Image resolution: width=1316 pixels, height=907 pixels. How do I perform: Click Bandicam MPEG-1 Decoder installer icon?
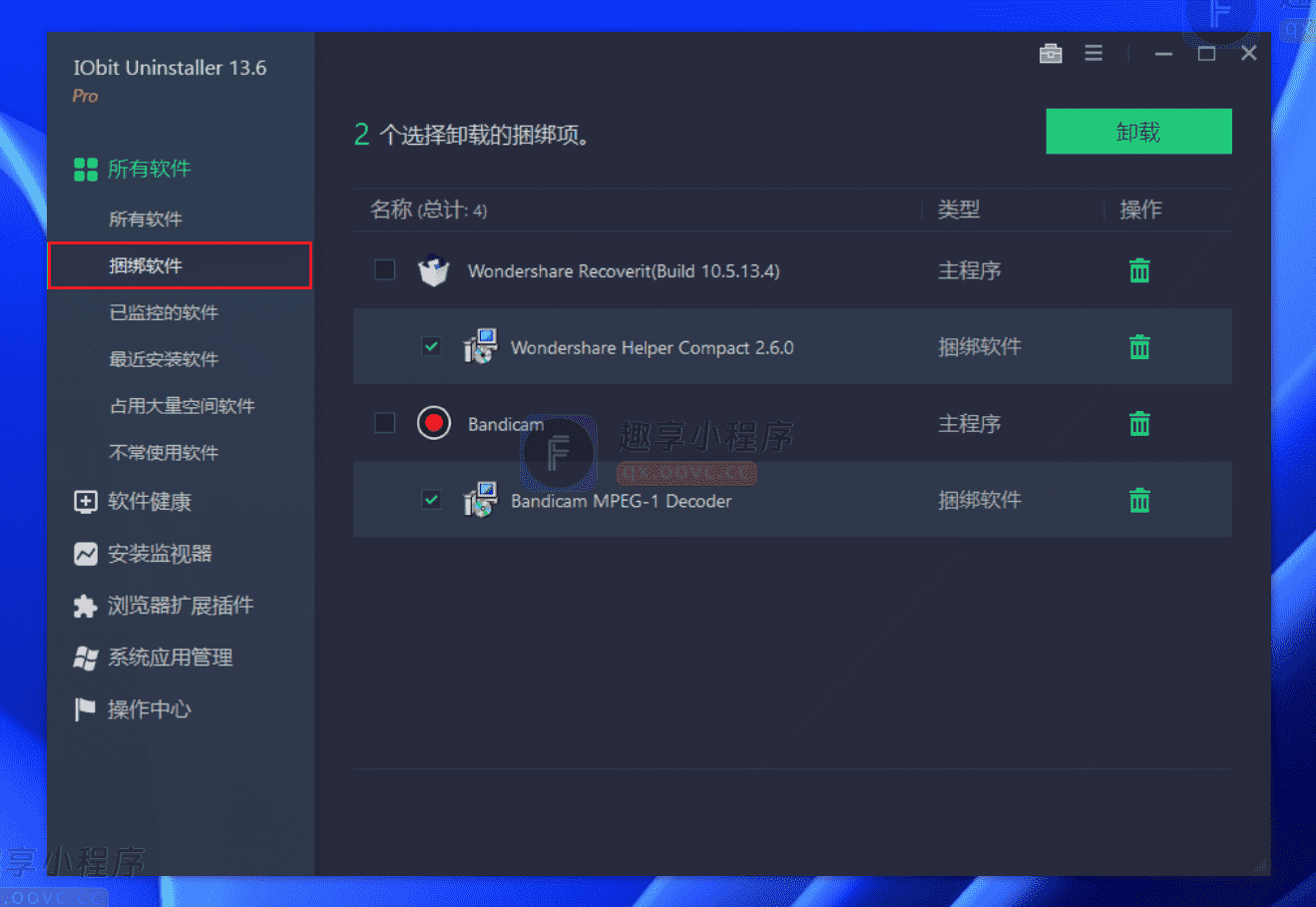pyautogui.click(x=480, y=500)
